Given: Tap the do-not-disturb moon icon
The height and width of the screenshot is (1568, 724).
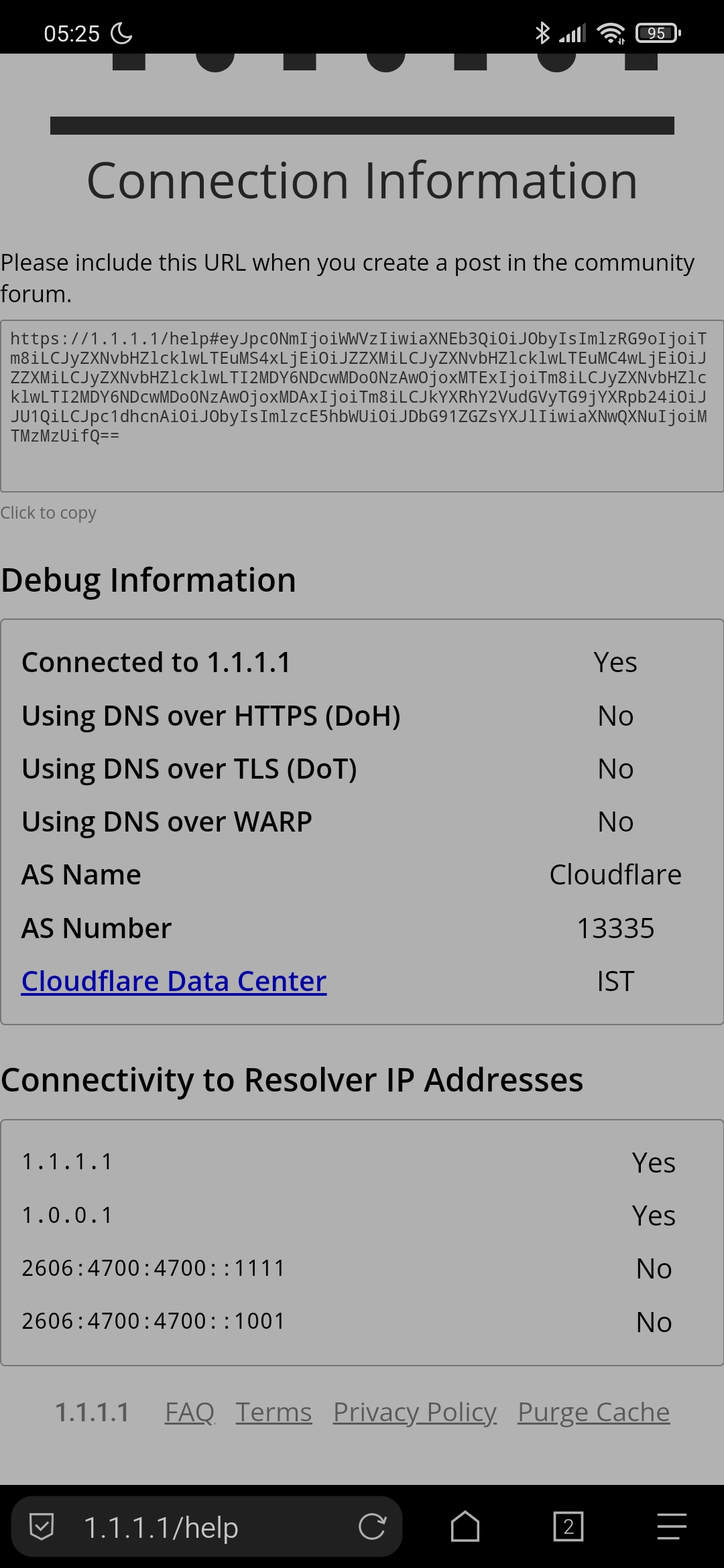Looking at the screenshot, I should click(121, 33).
